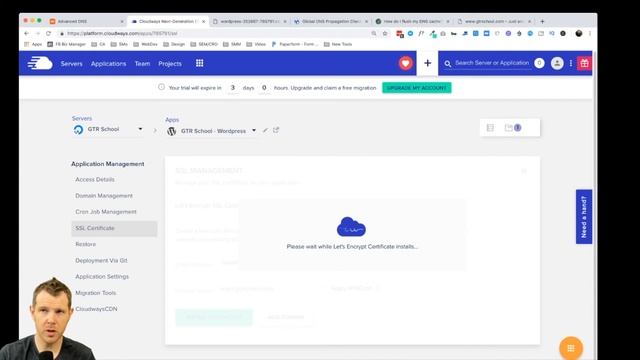
Task: Open Domain Management in sidebar
Action: pyautogui.click(x=104, y=196)
